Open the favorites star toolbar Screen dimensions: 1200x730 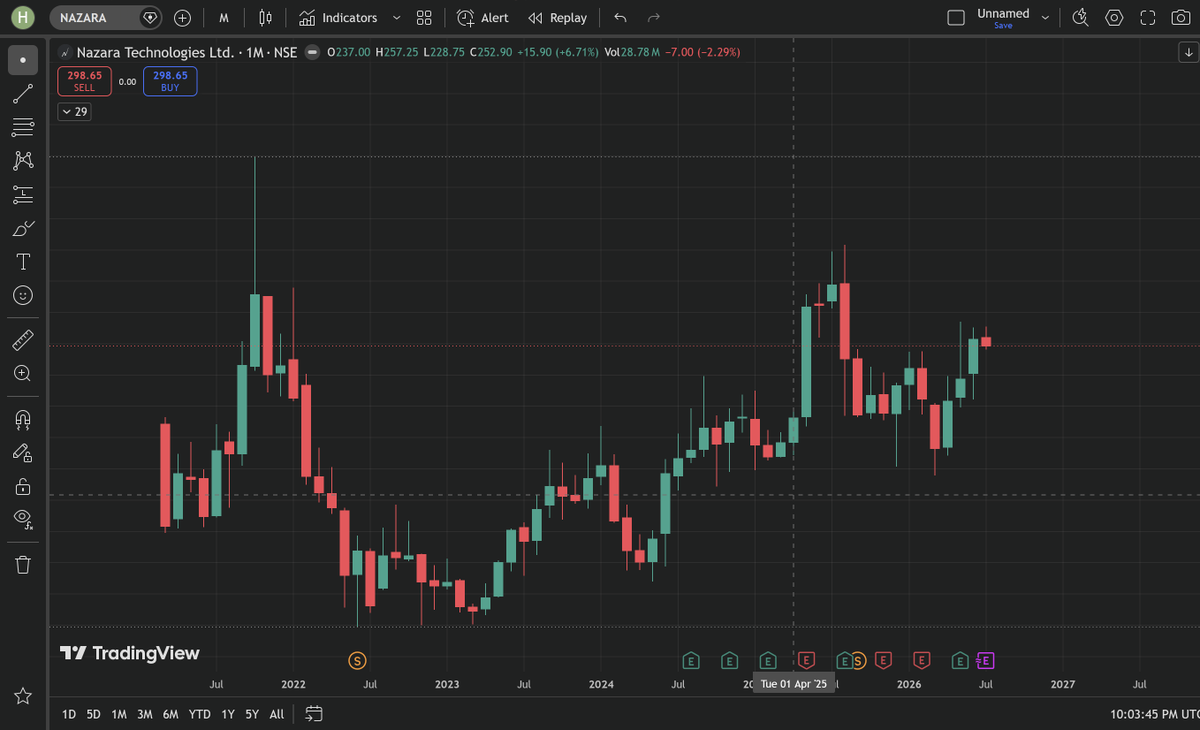(23, 696)
